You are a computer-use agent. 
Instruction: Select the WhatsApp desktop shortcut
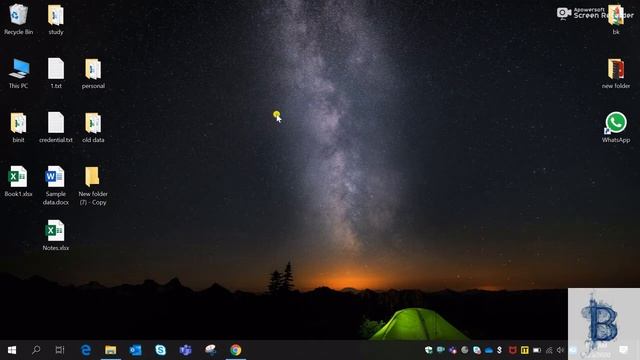[616, 127]
